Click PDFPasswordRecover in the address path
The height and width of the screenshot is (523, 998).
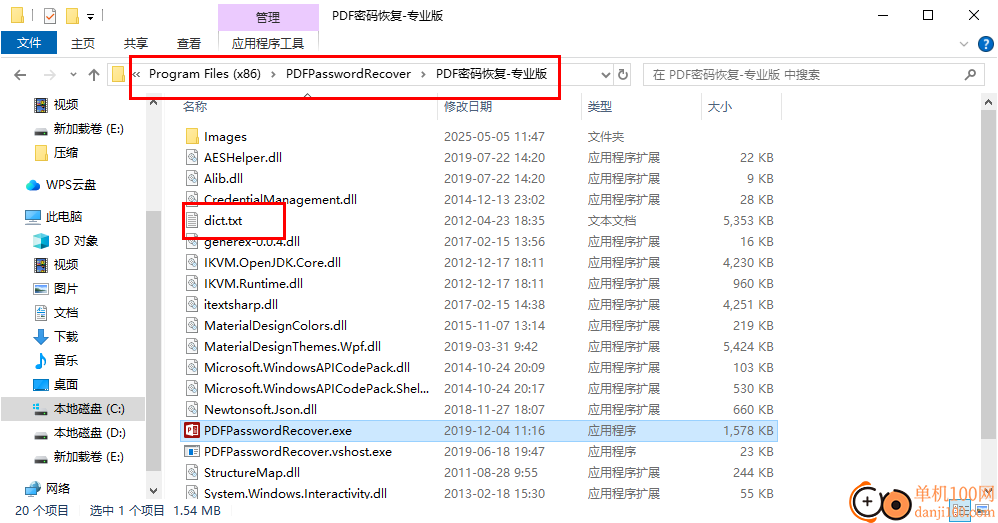point(348,74)
